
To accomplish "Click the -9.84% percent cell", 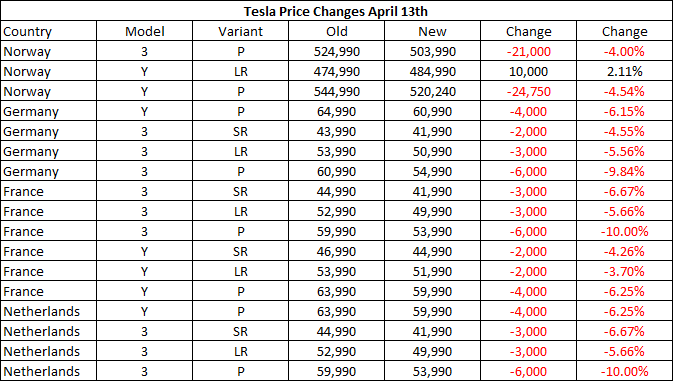I will [x=624, y=171].
